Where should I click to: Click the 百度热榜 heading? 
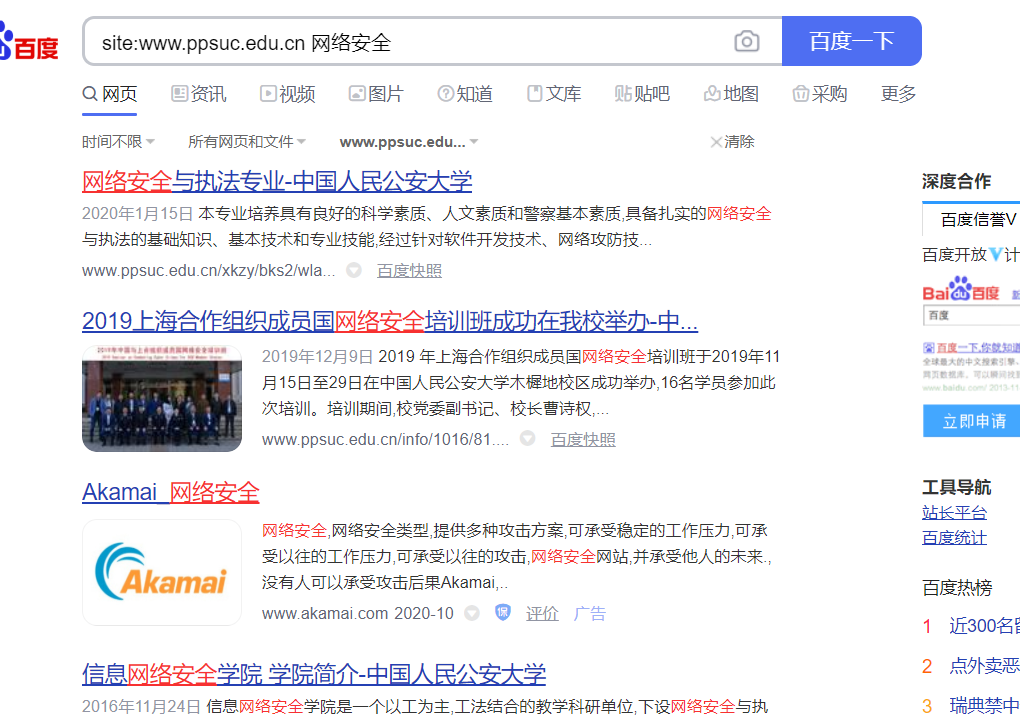957,588
